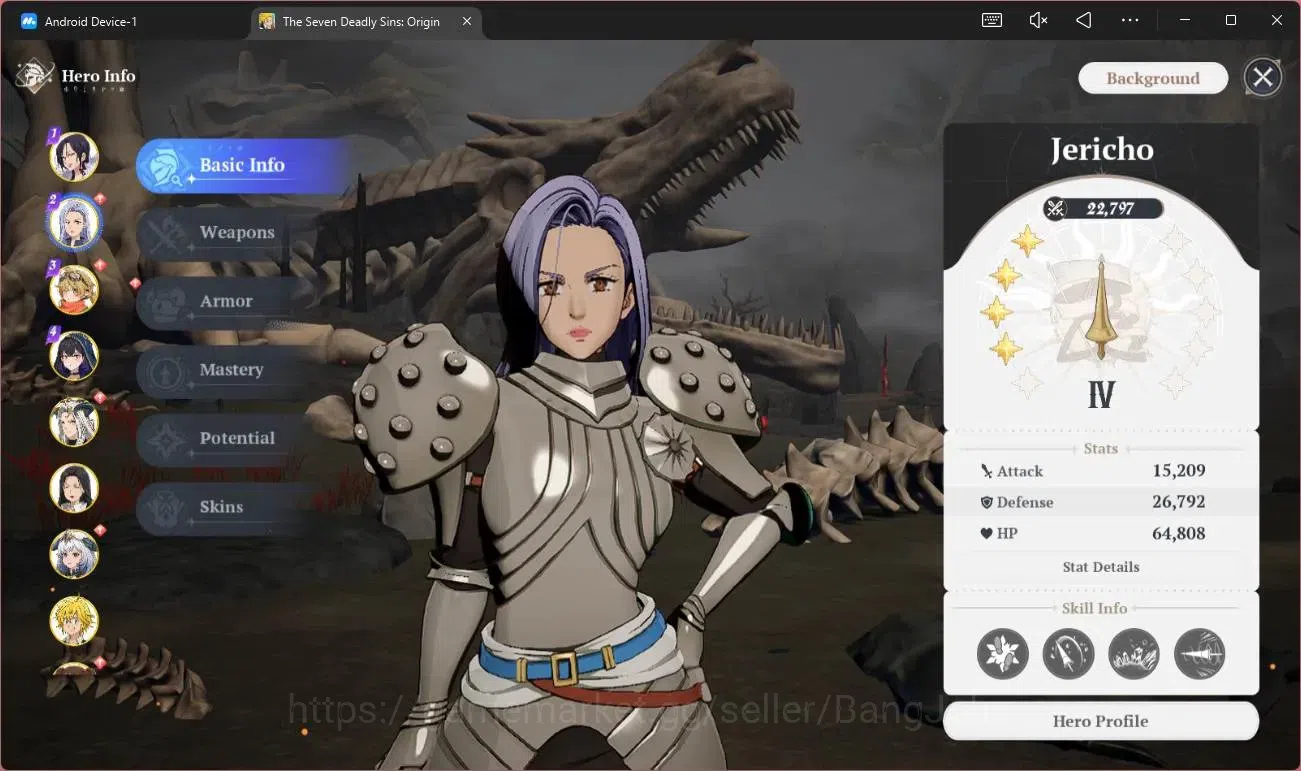The image size is (1301, 771).
Task: Click the Defense stat value 26,792
Action: [x=1178, y=502]
